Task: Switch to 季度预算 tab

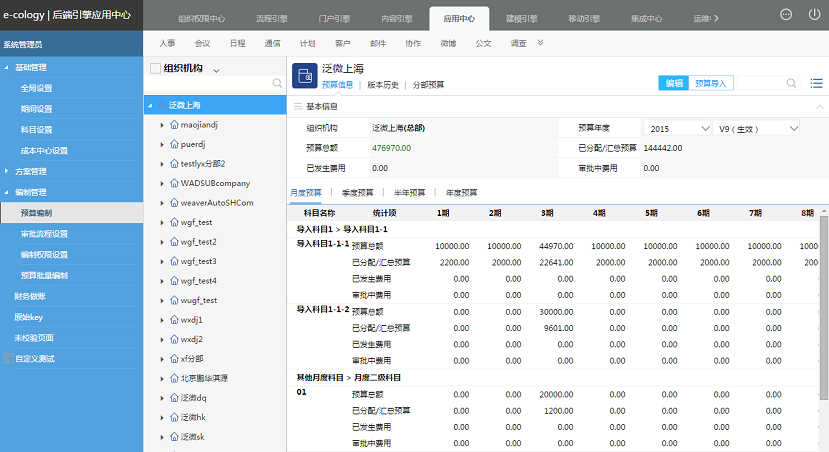Action: pyautogui.click(x=357, y=193)
